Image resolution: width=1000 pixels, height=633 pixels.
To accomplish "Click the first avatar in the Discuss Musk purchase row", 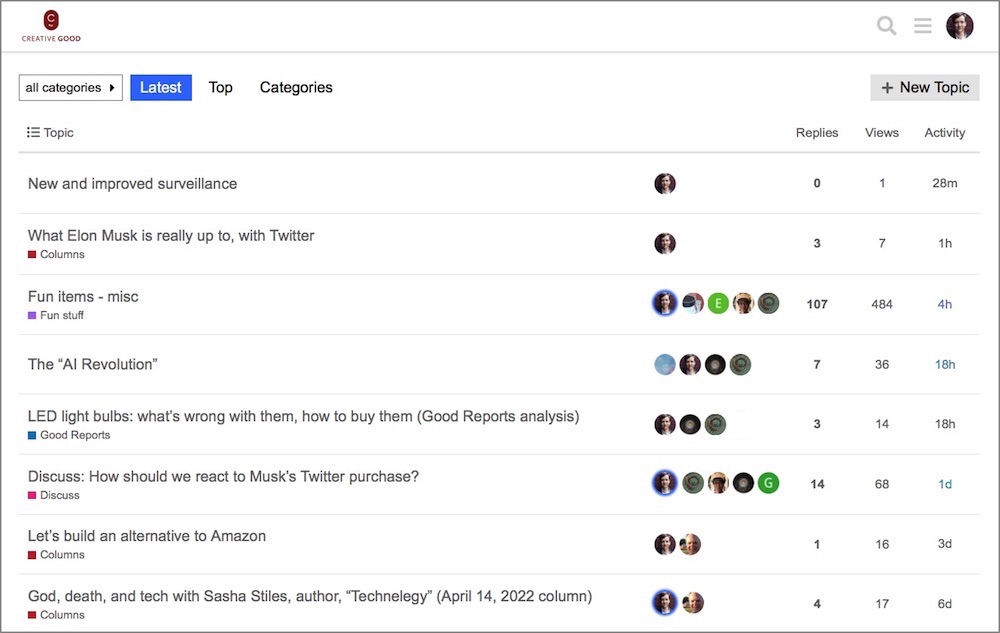I will pos(665,483).
